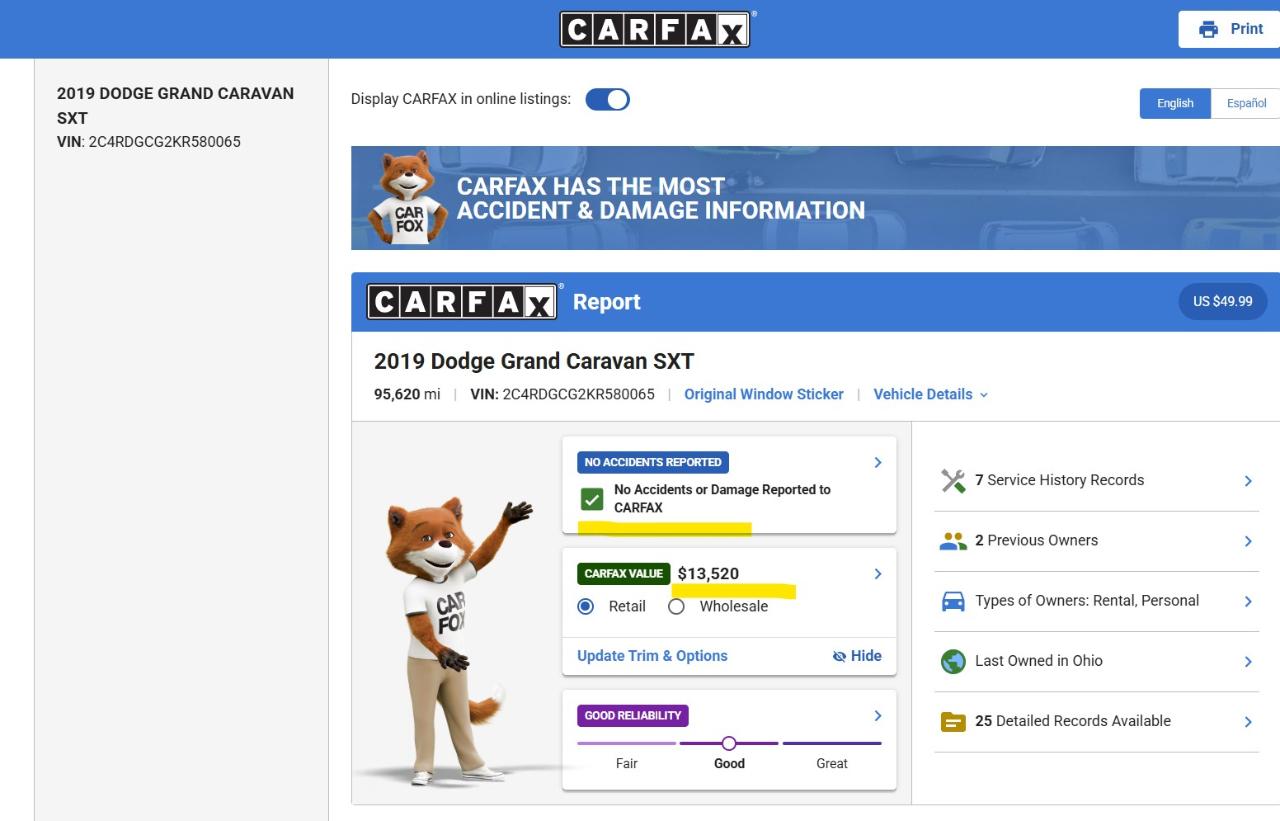
Task: Click the 95,620 mi mileage text
Action: 407,394
